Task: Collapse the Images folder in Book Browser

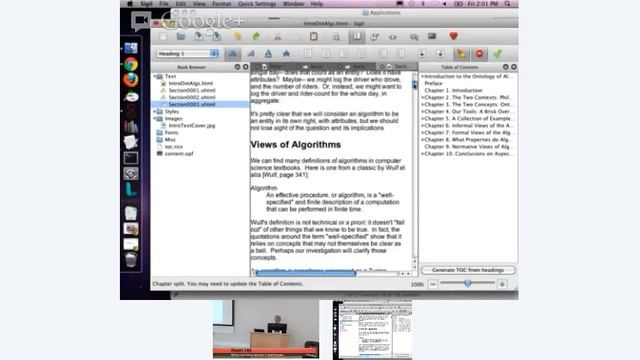Action: click(155, 118)
